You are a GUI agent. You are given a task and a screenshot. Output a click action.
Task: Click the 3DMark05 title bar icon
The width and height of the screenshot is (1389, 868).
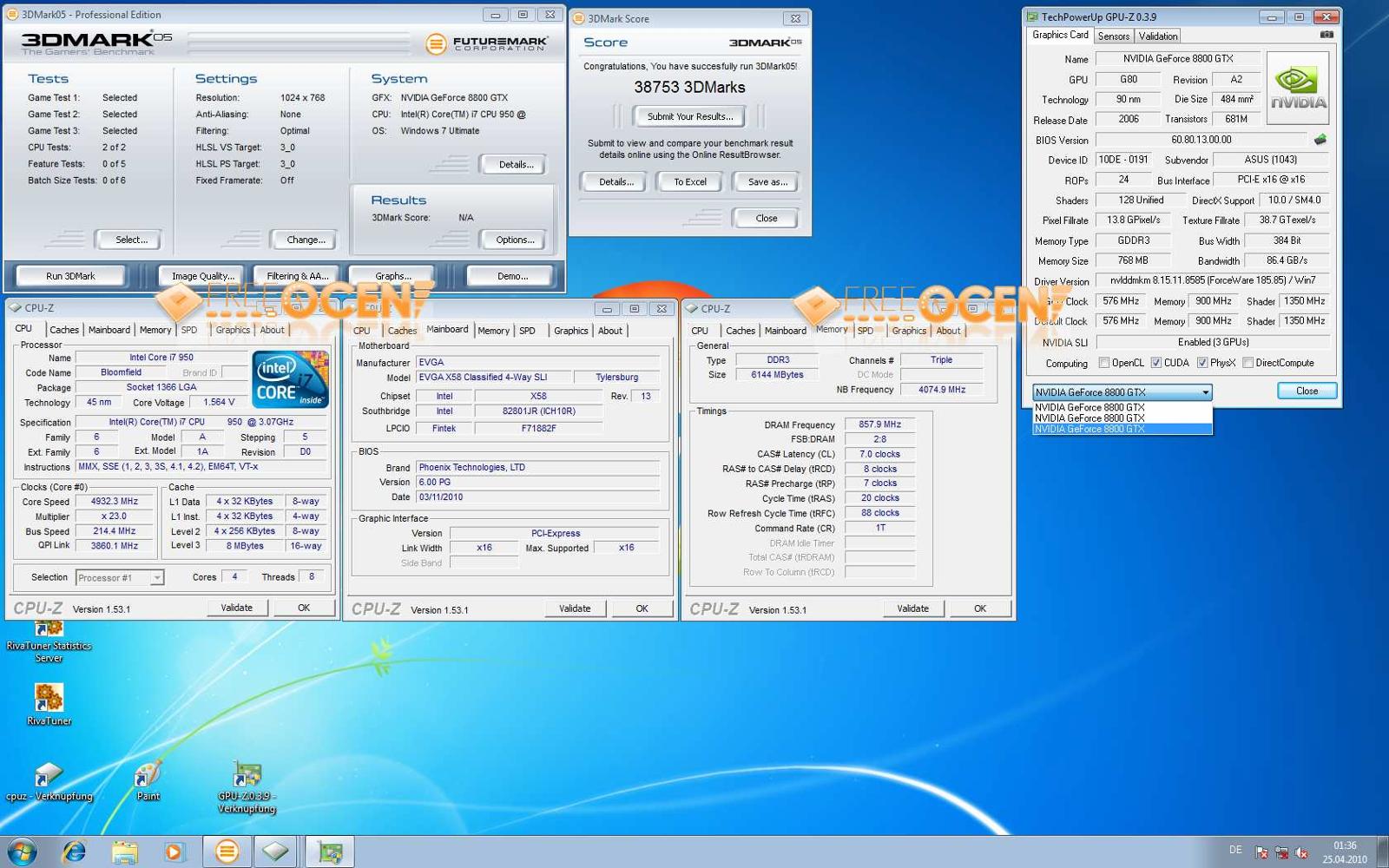(13, 15)
